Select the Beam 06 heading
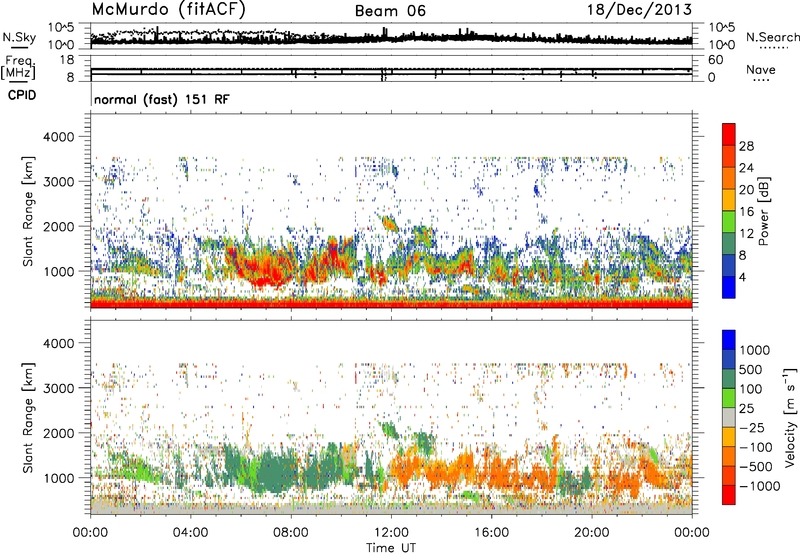 (x=390, y=11)
